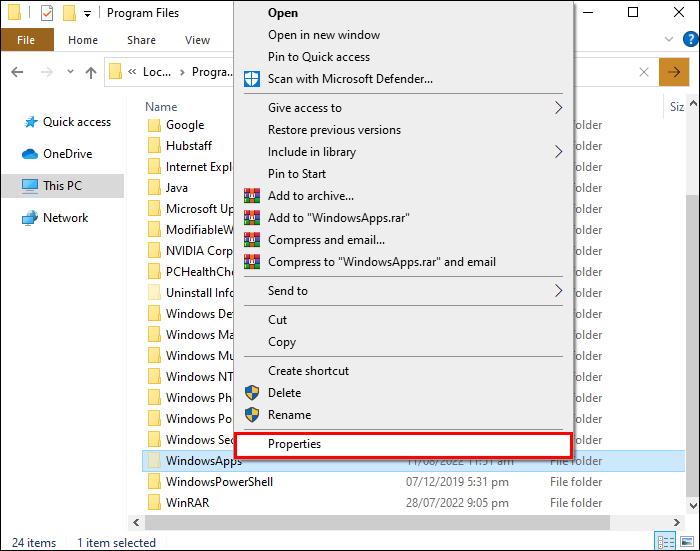Click the admin shield icon next to Rename
The width and height of the screenshot is (700, 551).
click(252, 415)
